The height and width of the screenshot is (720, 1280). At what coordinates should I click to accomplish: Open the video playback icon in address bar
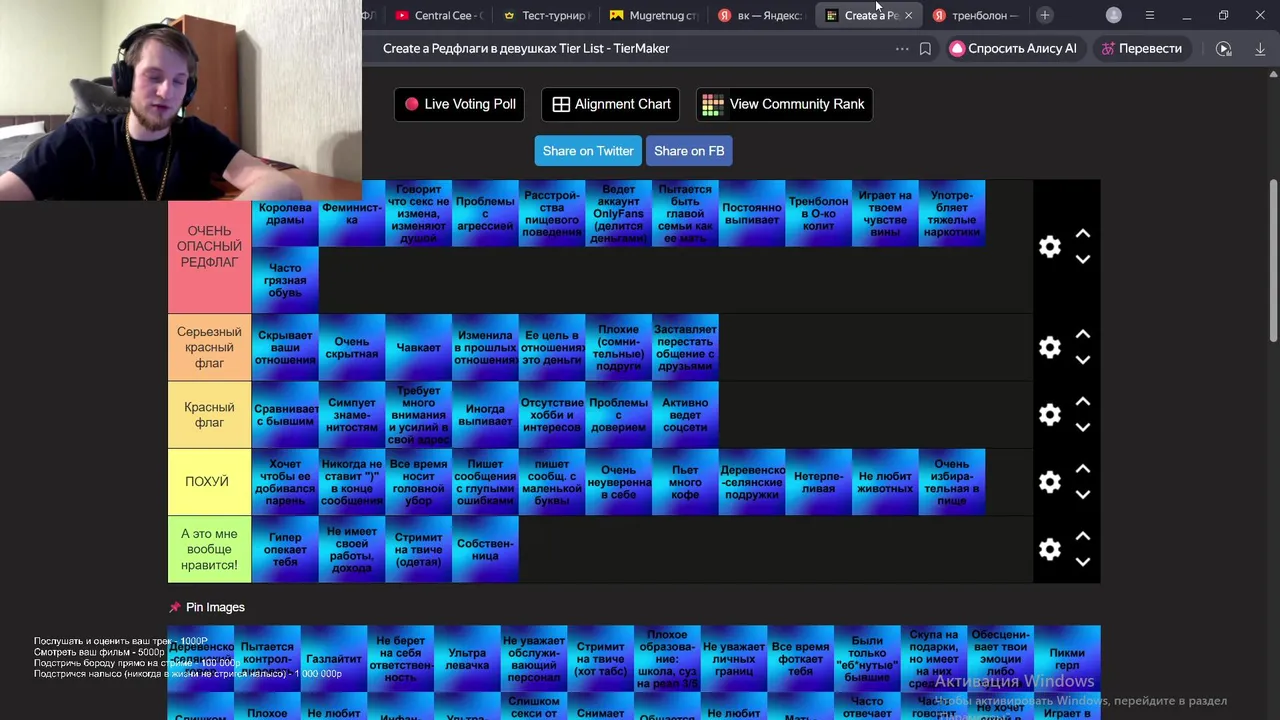tap(1224, 48)
